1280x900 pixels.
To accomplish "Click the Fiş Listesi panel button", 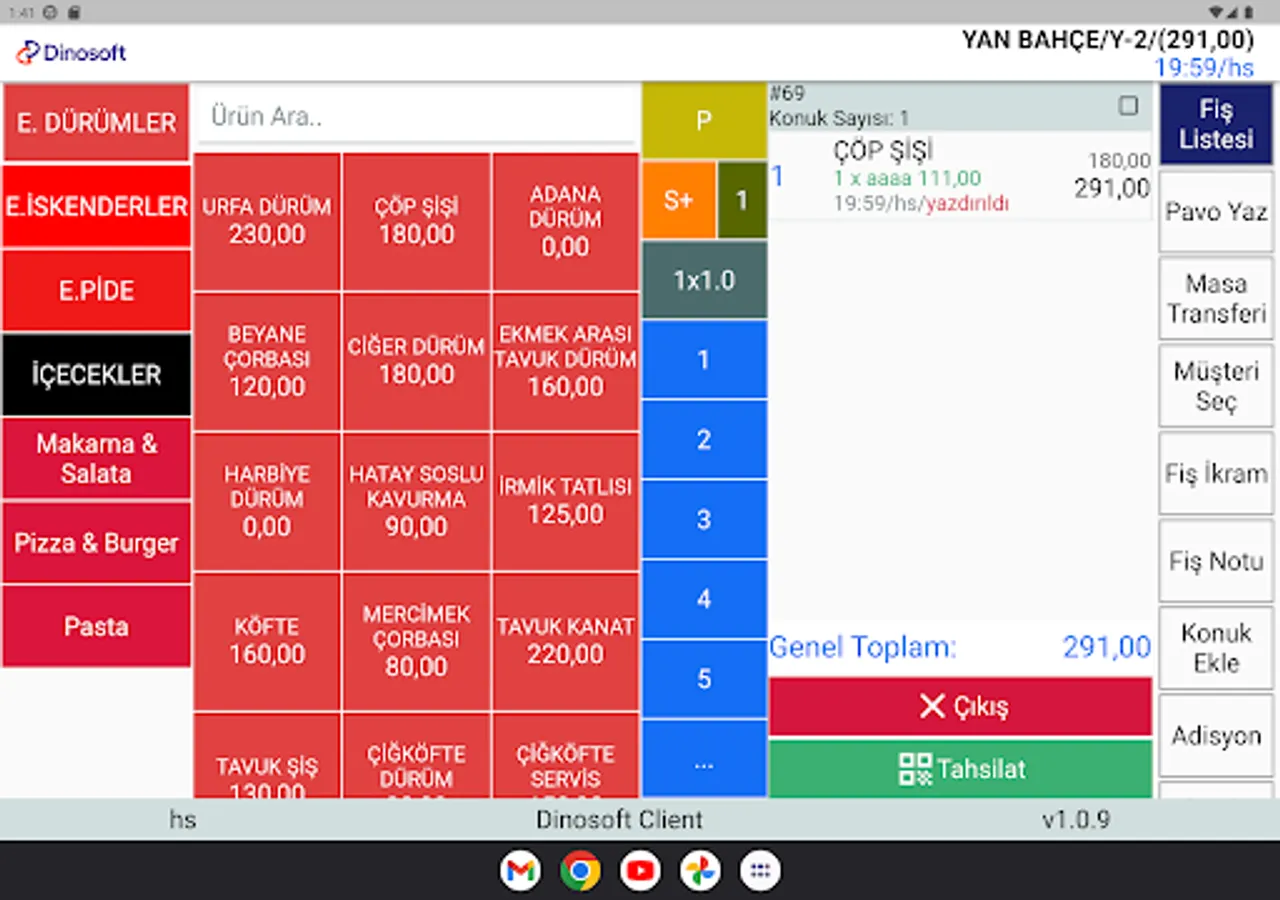I will click(x=1215, y=123).
